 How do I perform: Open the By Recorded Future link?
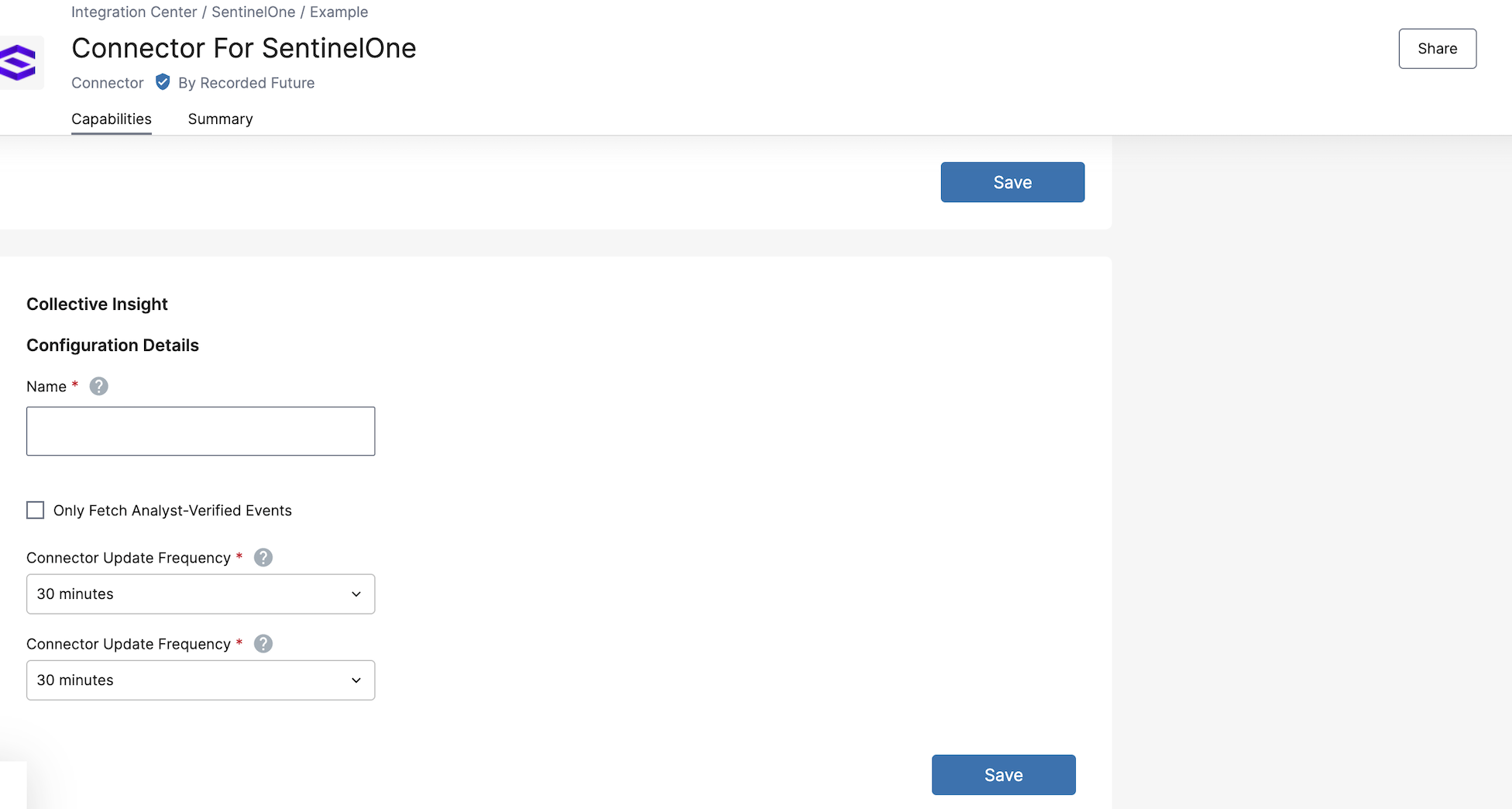(246, 83)
